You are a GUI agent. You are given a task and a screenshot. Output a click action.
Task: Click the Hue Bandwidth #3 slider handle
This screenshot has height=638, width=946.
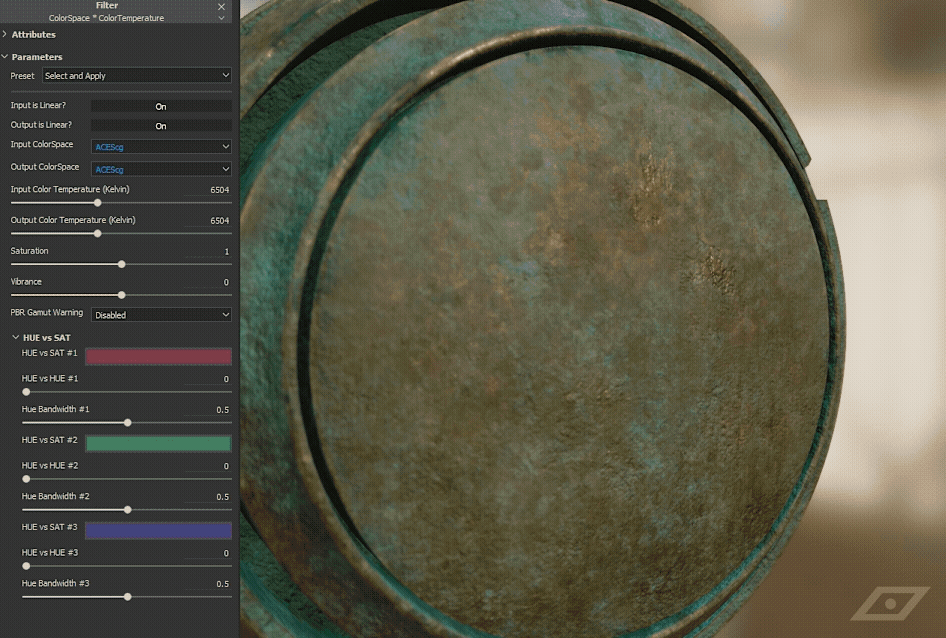tap(128, 597)
